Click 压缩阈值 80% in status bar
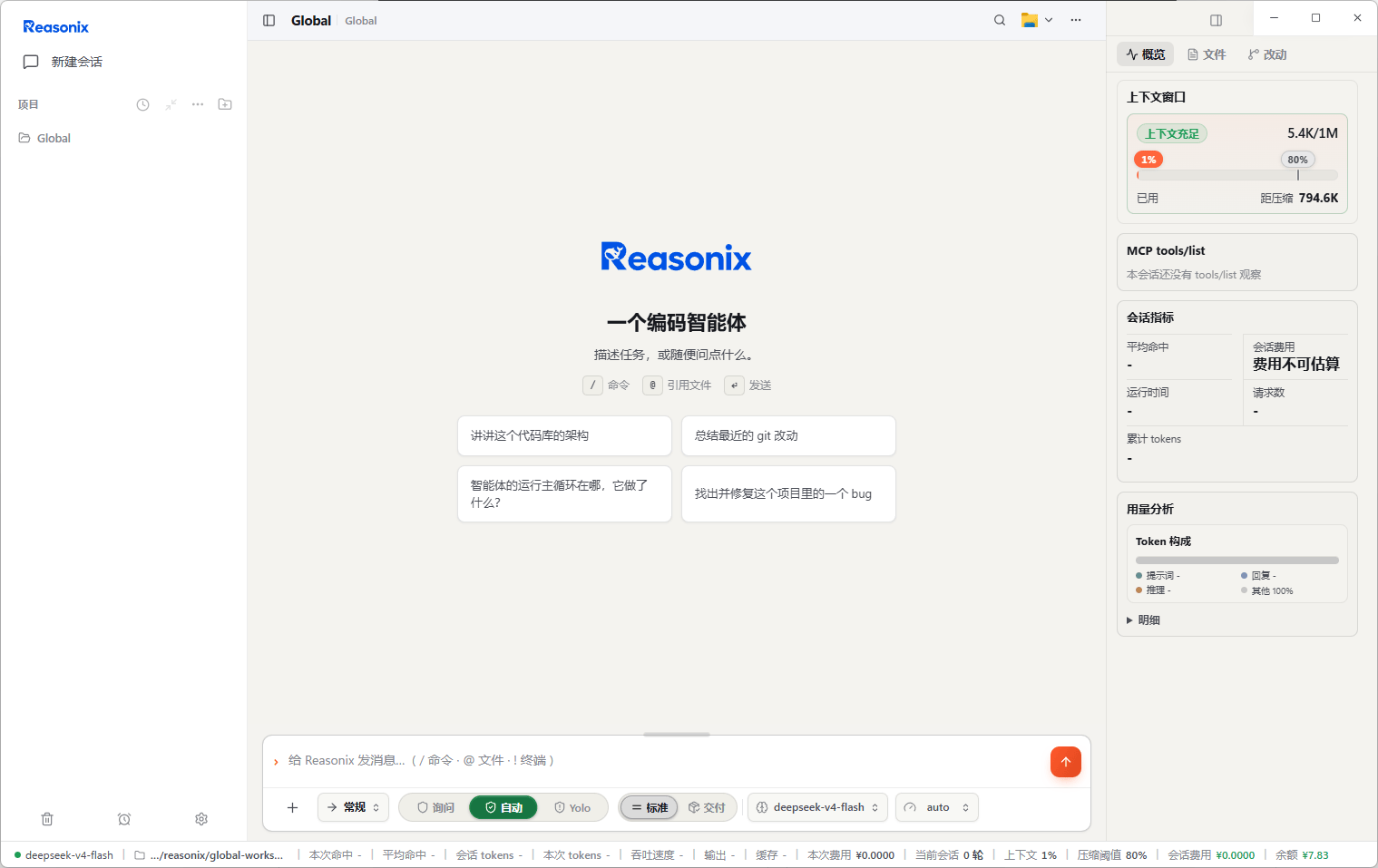This screenshot has width=1378, height=868. pos(1112,855)
